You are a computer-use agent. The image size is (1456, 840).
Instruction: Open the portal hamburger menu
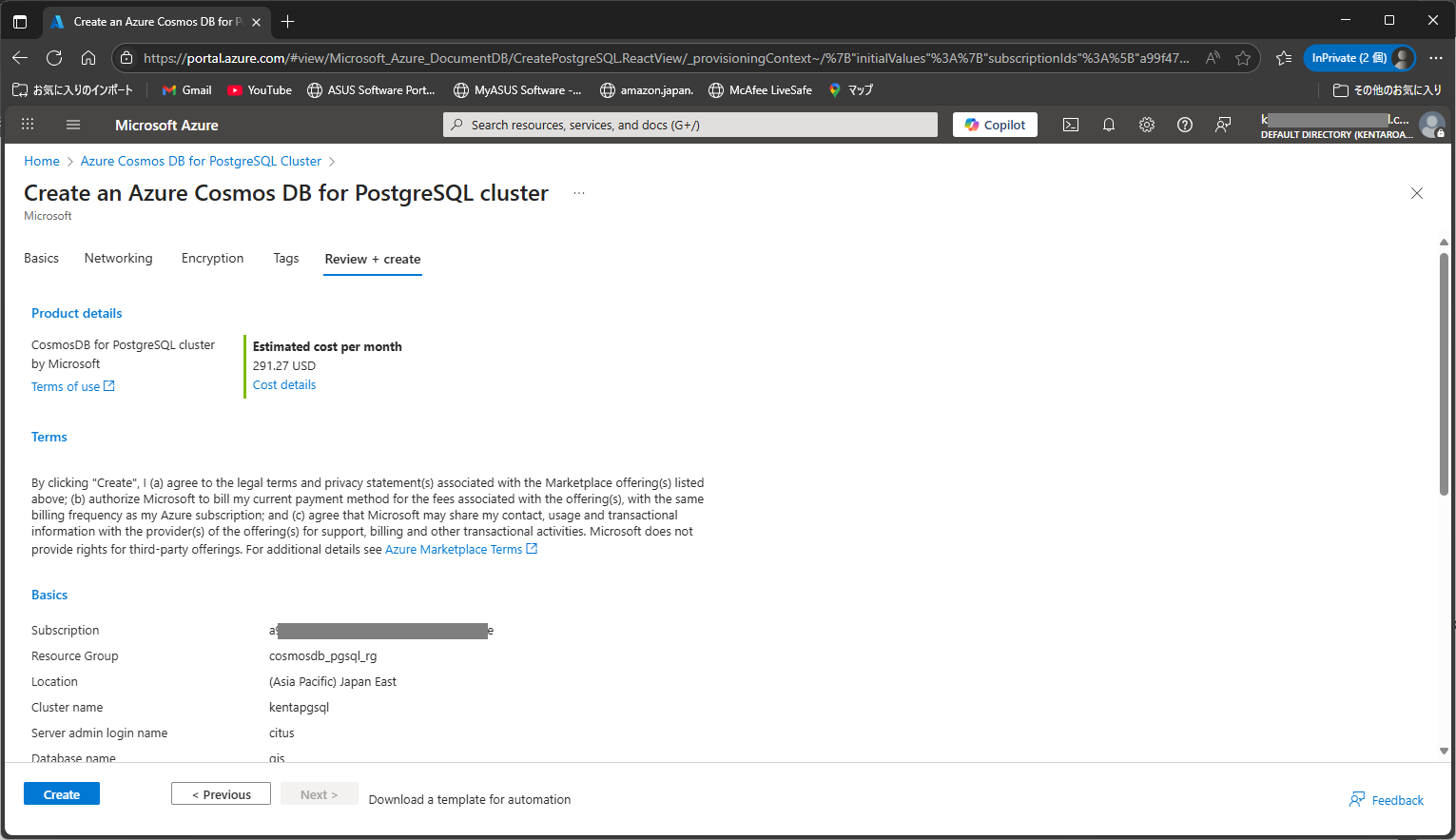(72, 124)
